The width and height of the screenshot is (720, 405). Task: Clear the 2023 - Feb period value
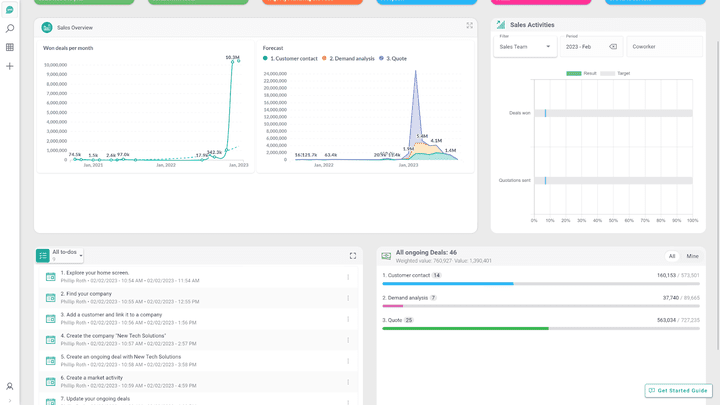click(x=613, y=47)
